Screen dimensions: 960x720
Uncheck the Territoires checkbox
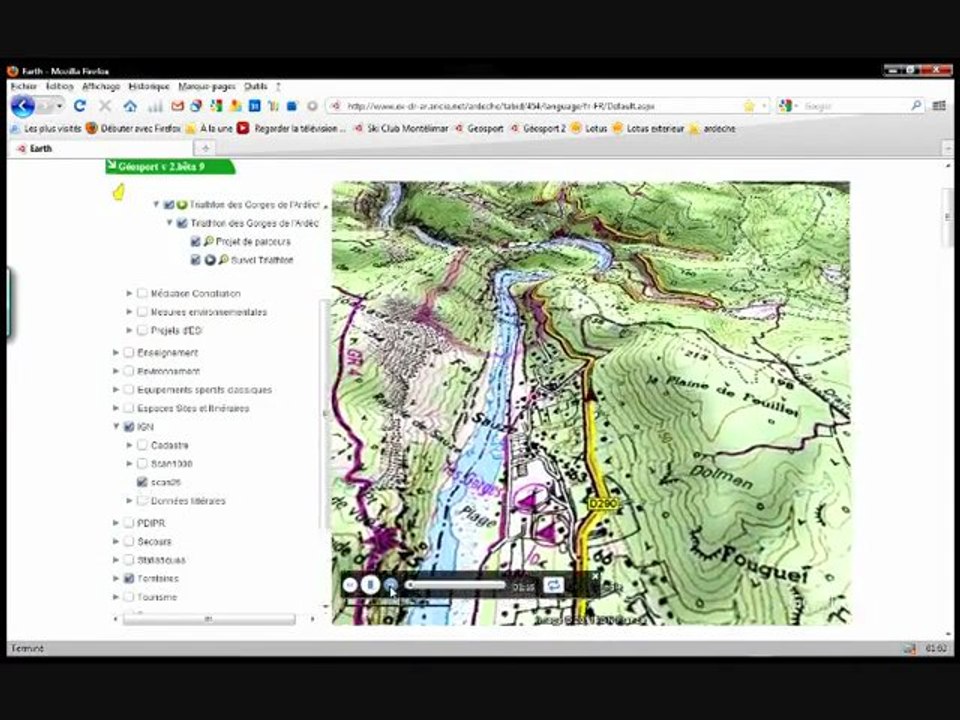(129, 578)
